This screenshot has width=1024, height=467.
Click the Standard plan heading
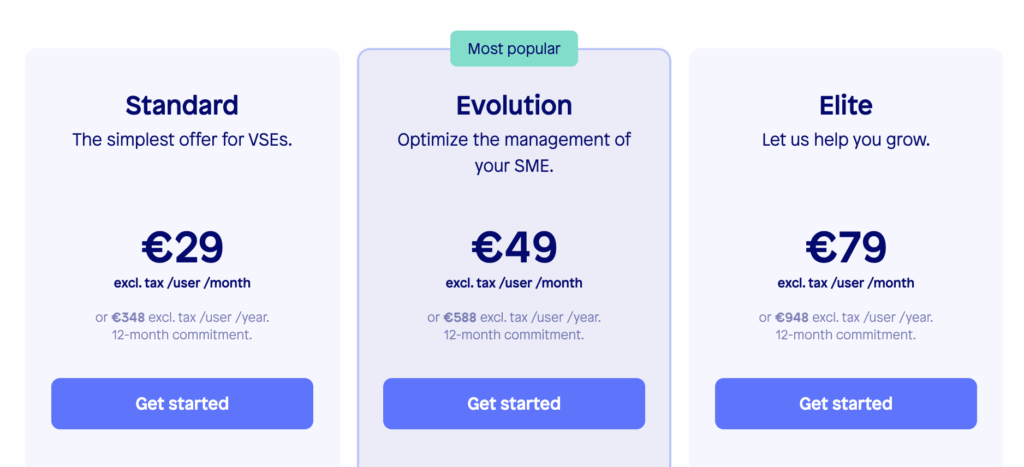pyautogui.click(x=182, y=105)
